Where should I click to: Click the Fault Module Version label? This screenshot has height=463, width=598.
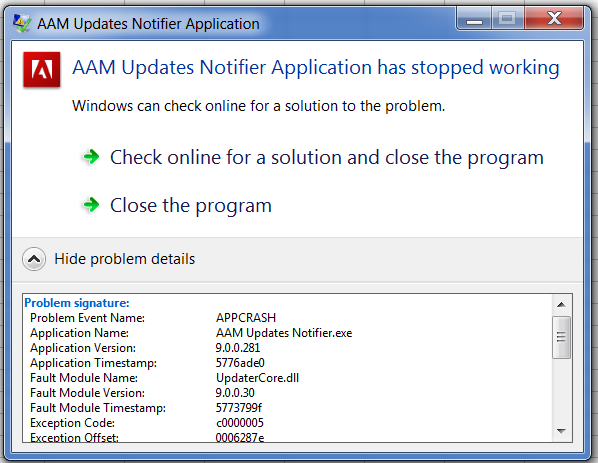coord(87,393)
